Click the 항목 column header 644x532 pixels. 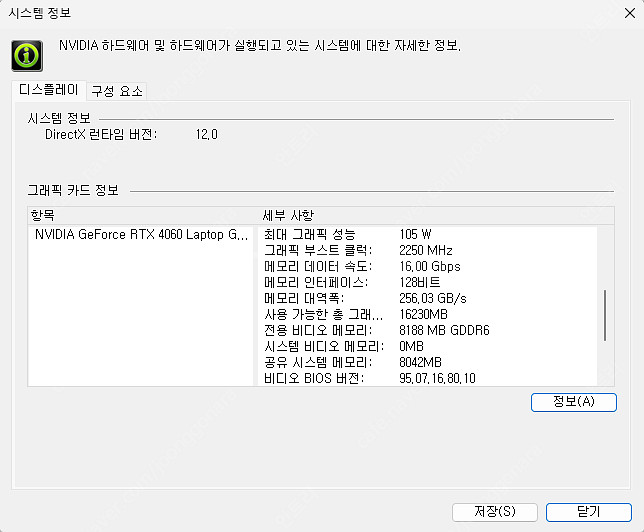pos(143,215)
